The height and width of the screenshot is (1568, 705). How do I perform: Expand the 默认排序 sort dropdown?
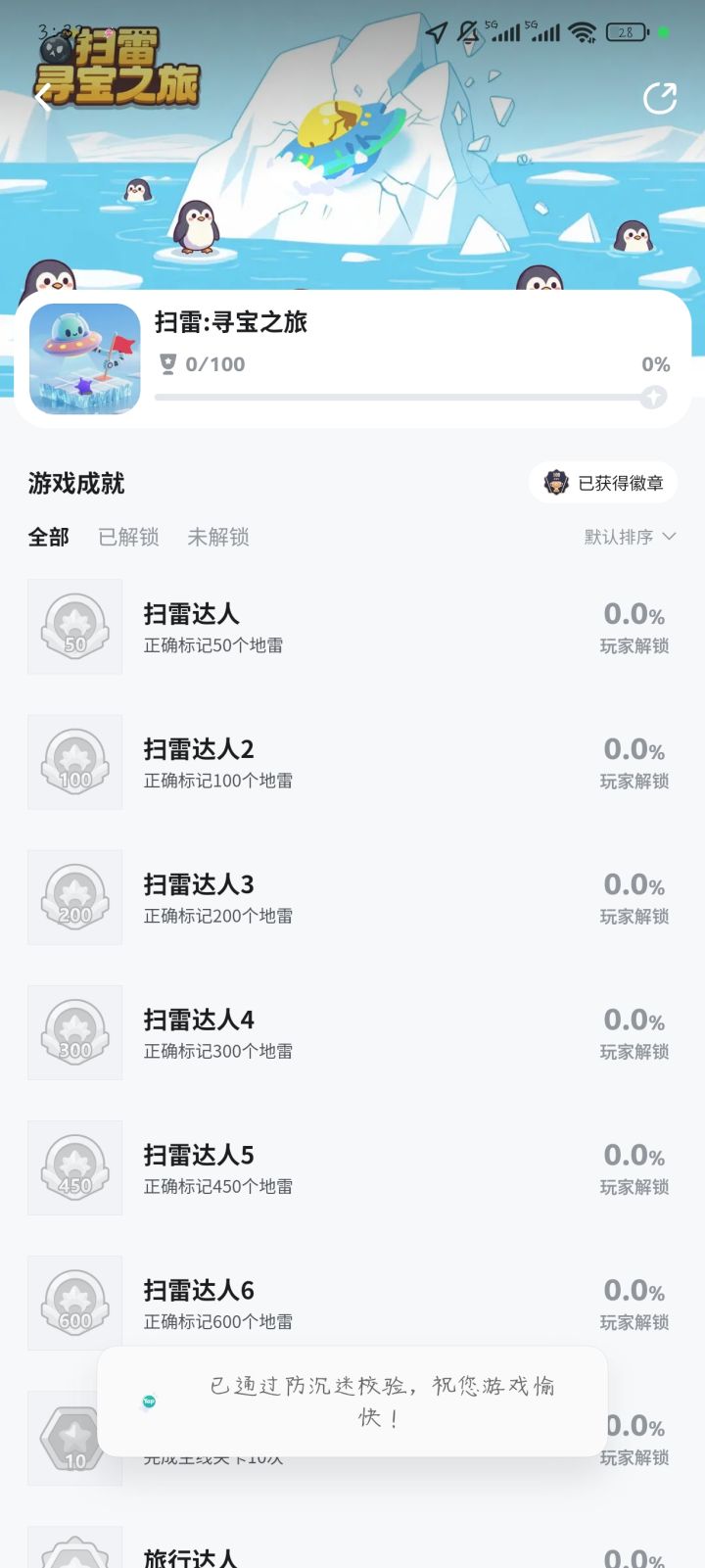tap(630, 537)
